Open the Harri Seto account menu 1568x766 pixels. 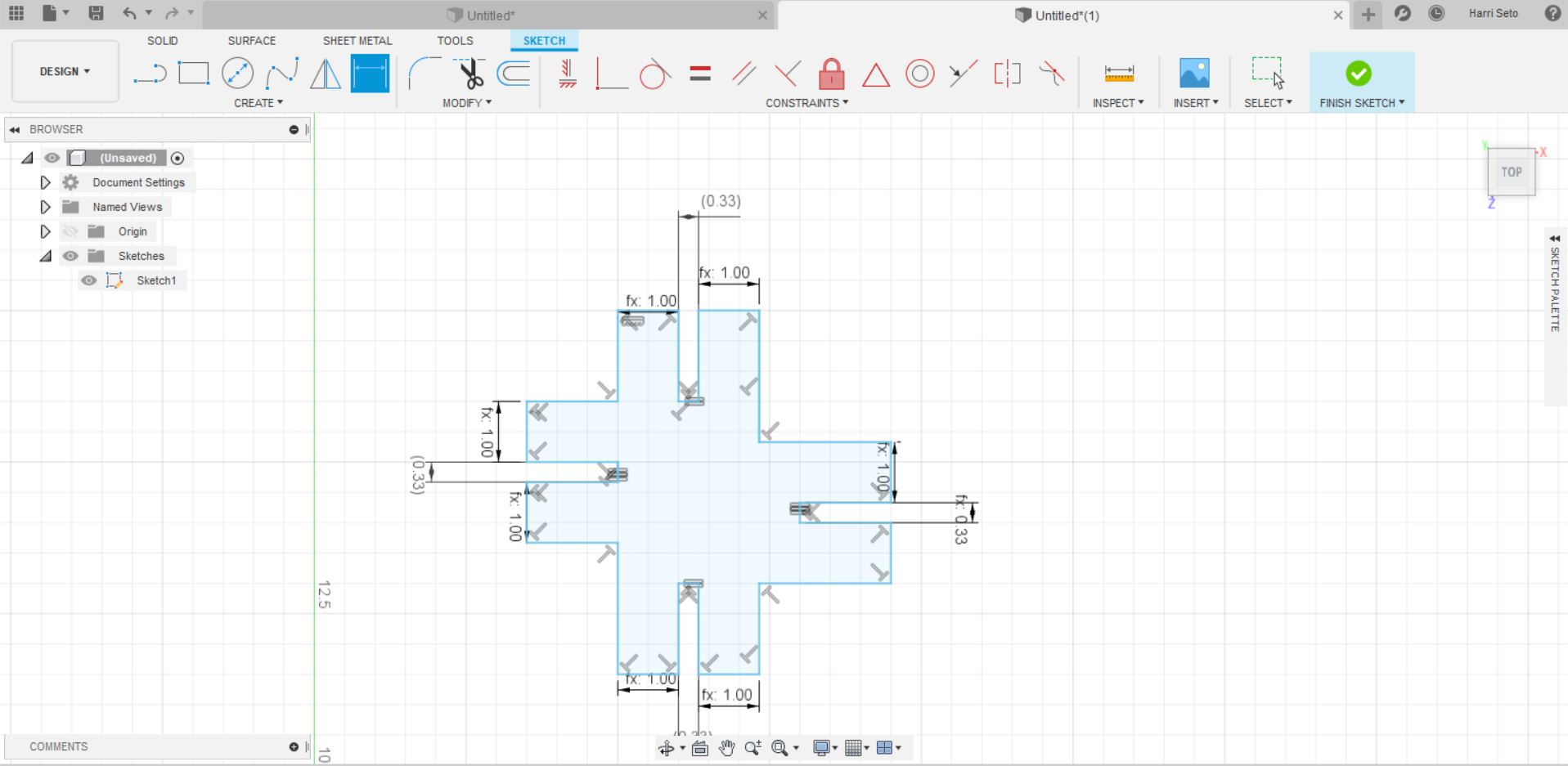click(1493, 13)
